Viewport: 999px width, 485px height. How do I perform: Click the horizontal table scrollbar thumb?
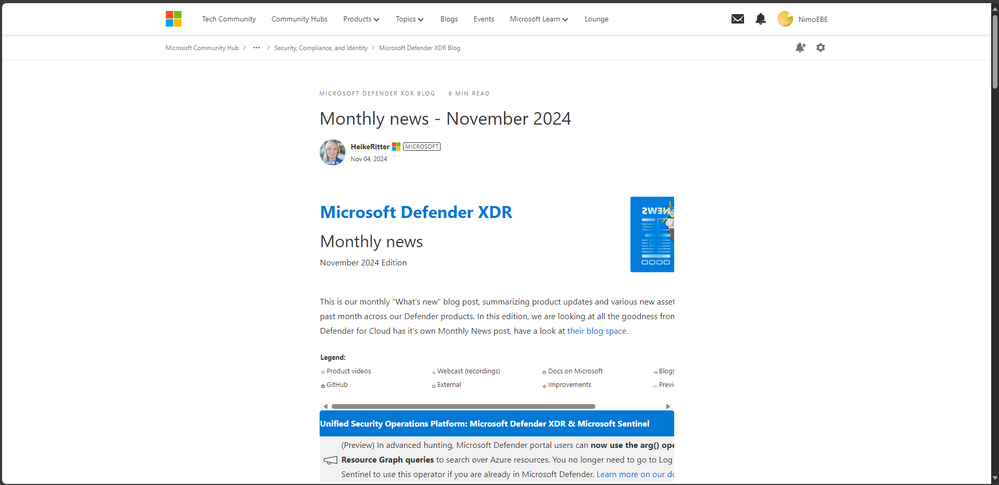(x=463, y=406)
